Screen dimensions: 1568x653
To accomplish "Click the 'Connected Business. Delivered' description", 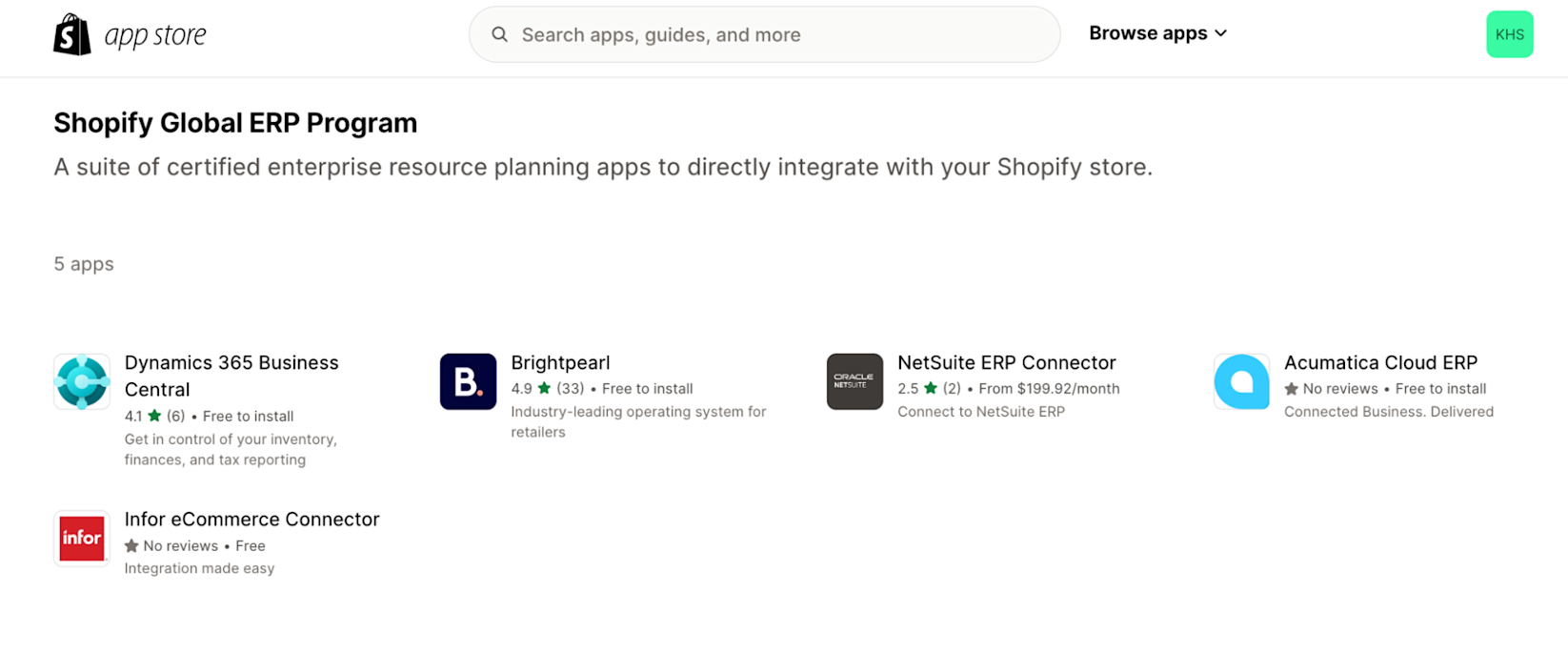I will pos(1389,412).
